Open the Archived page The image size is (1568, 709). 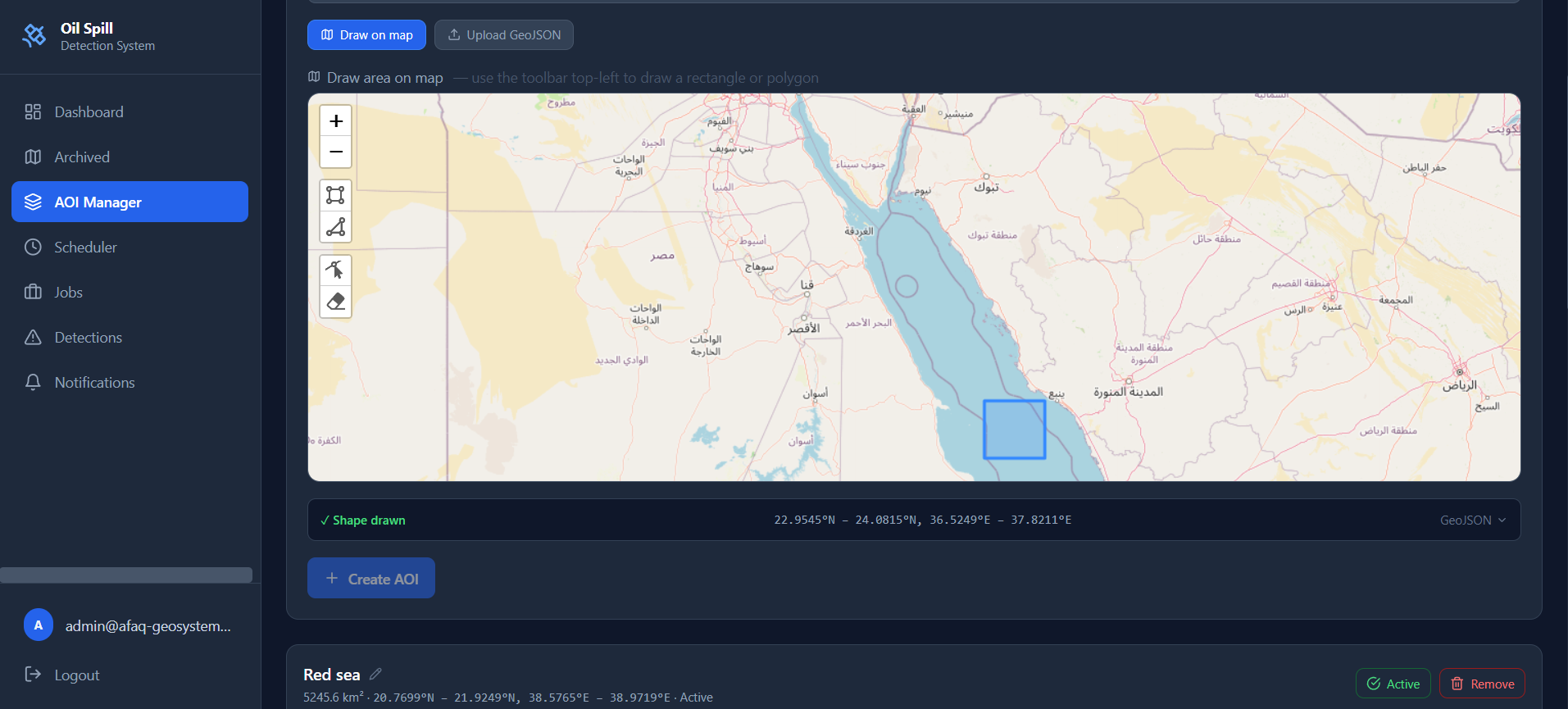(130, 157)
